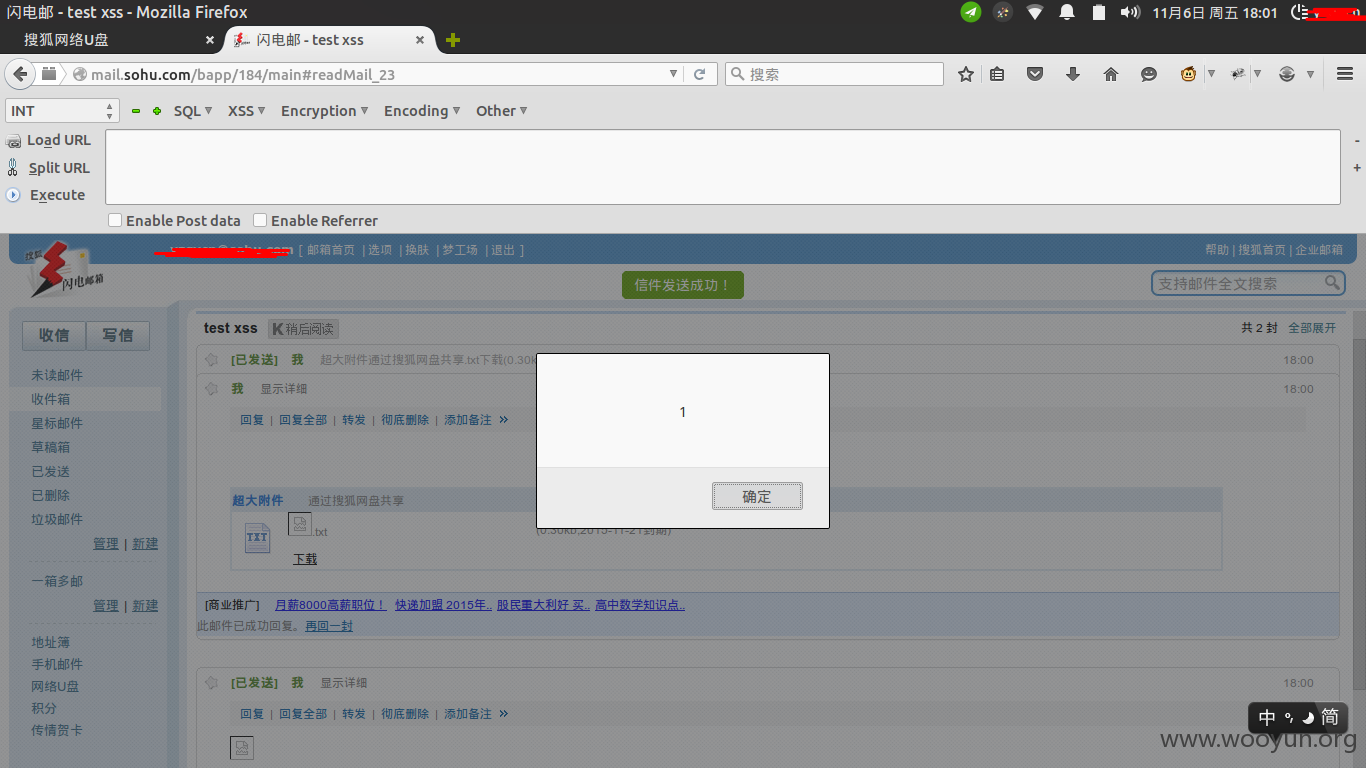Click the battery indicator in the top panel
This screenshot has width=1366, height=768.
(x=1099, y=12)
